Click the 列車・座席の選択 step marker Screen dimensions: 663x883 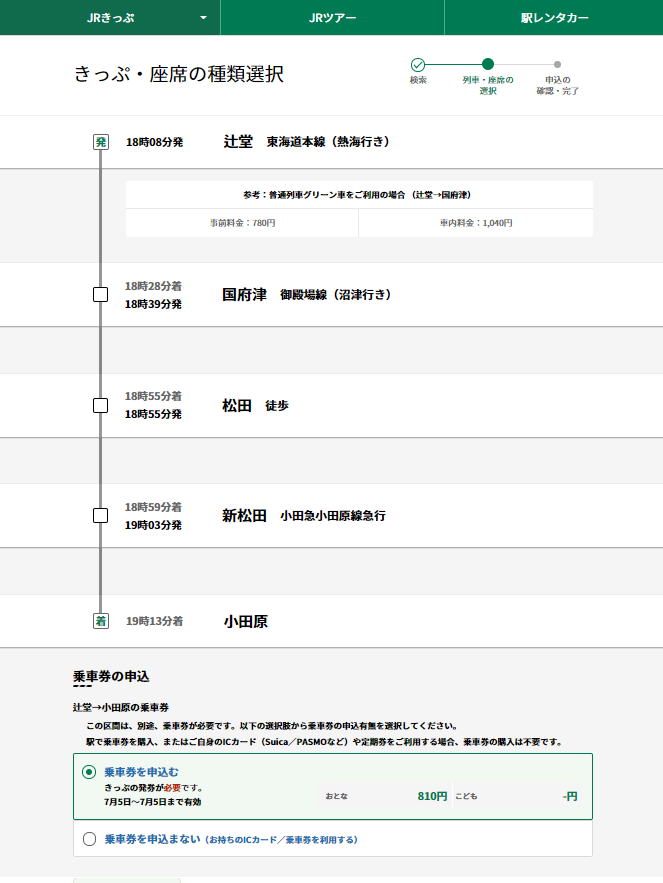click(x=488, y=64)
